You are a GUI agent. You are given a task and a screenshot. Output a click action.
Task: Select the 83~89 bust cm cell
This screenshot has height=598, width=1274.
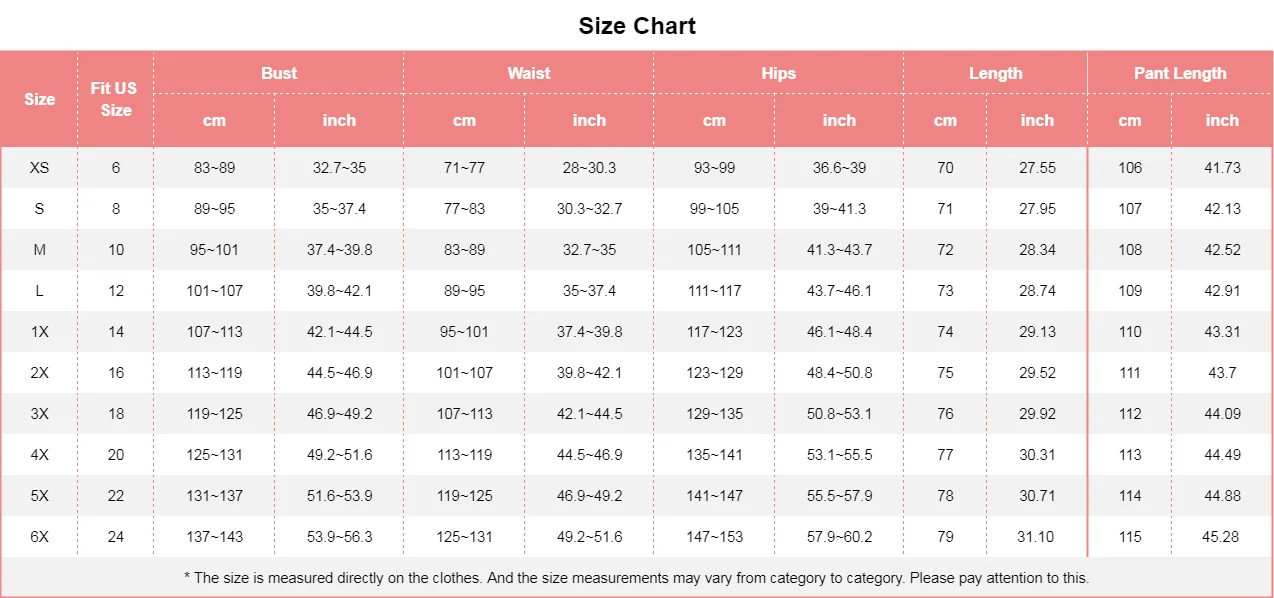point(214,168)
